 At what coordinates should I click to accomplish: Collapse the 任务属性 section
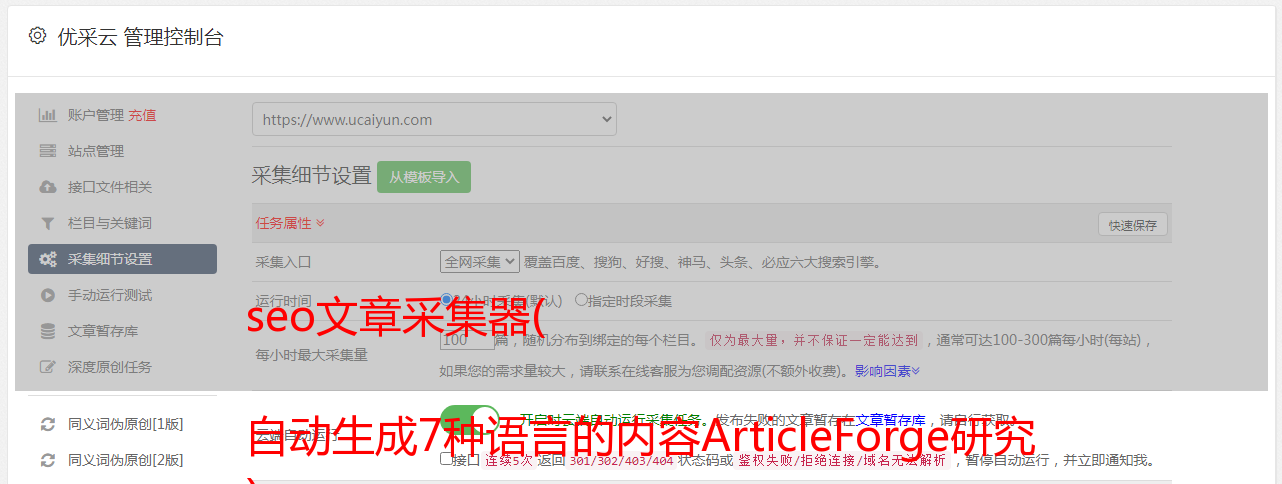coord(290,223)
